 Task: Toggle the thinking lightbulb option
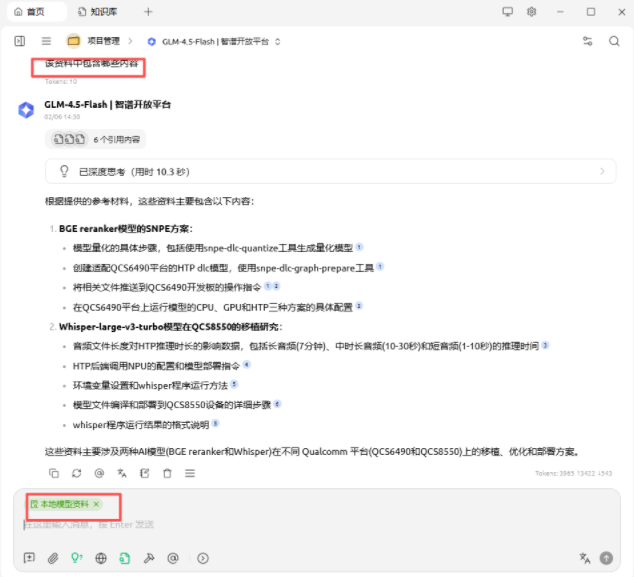pyautogui.click(x=76, y=558)
